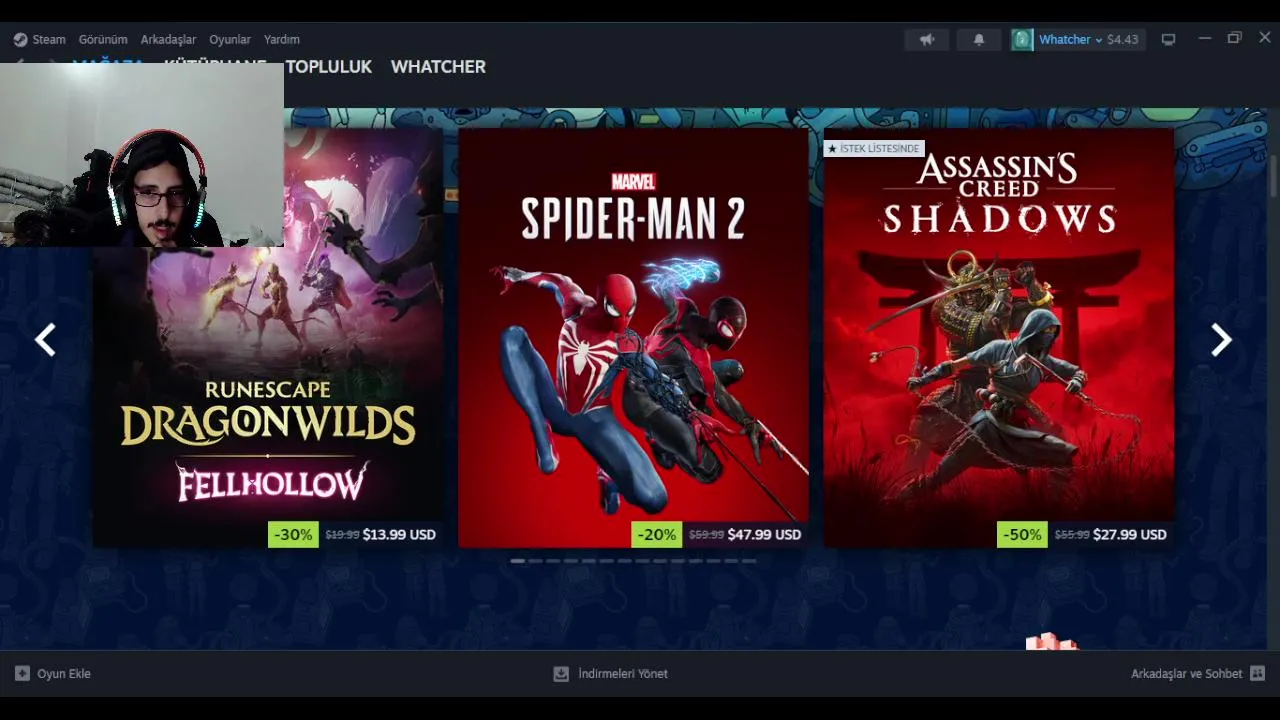Click the Whatcher account name
This screenshot has height=720, width=1280.
coord(1064,40)
